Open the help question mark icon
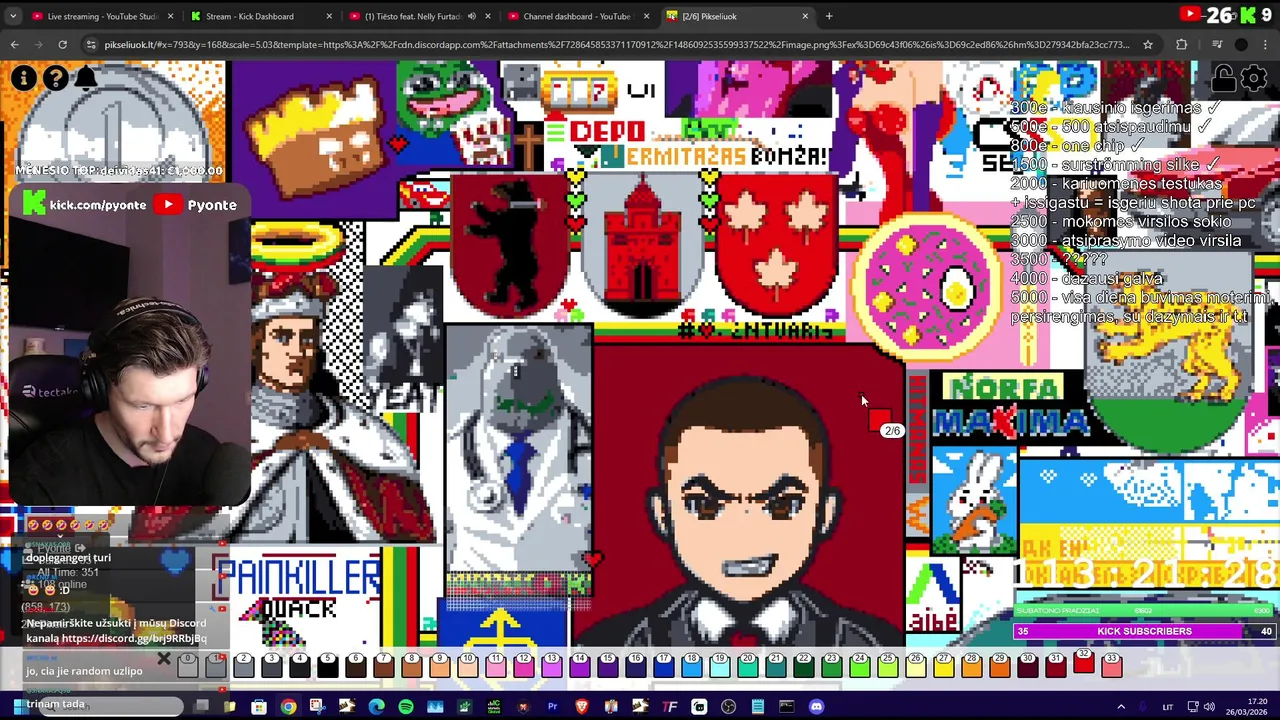Image resolution: width=1280 pixels, height=720 pixels. pyautogui.click(x=56, y=78)
